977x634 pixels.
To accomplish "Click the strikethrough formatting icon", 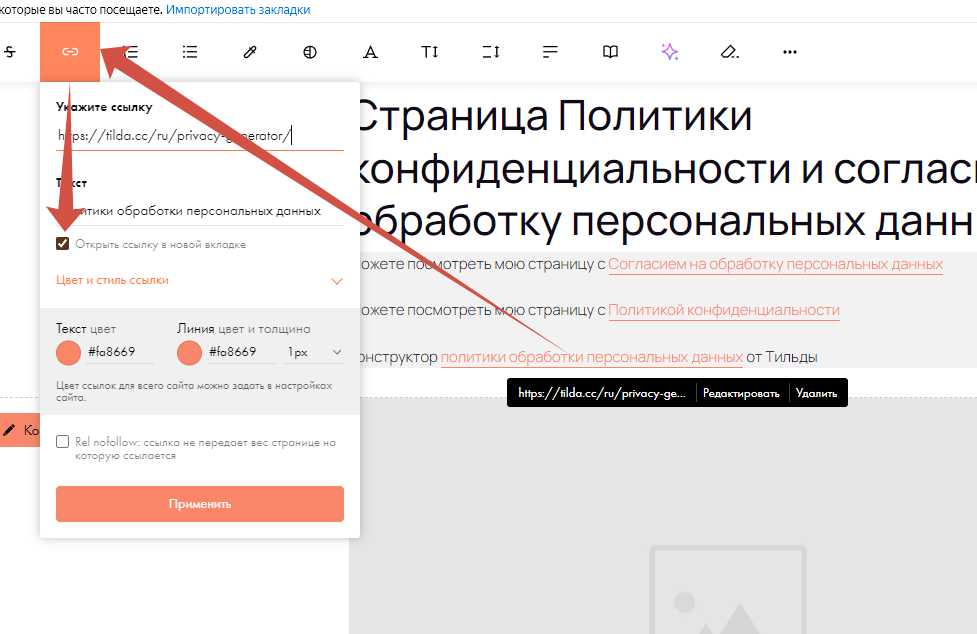I will tap(10, 52).
